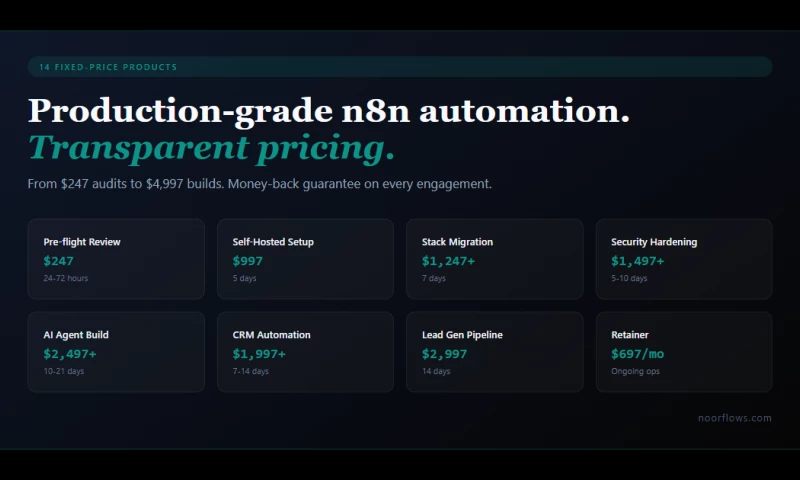Open the Pre-flight Review card

tap(116, 259)
